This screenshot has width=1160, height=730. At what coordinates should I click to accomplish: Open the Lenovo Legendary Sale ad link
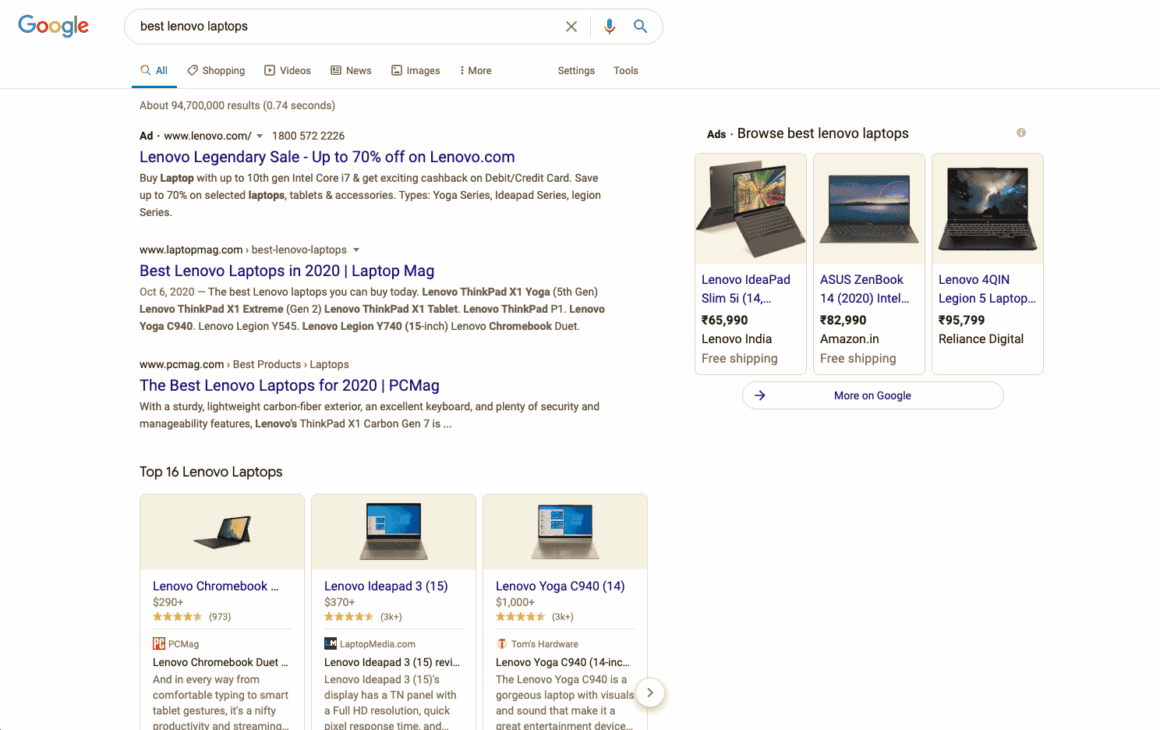point(327,157)
